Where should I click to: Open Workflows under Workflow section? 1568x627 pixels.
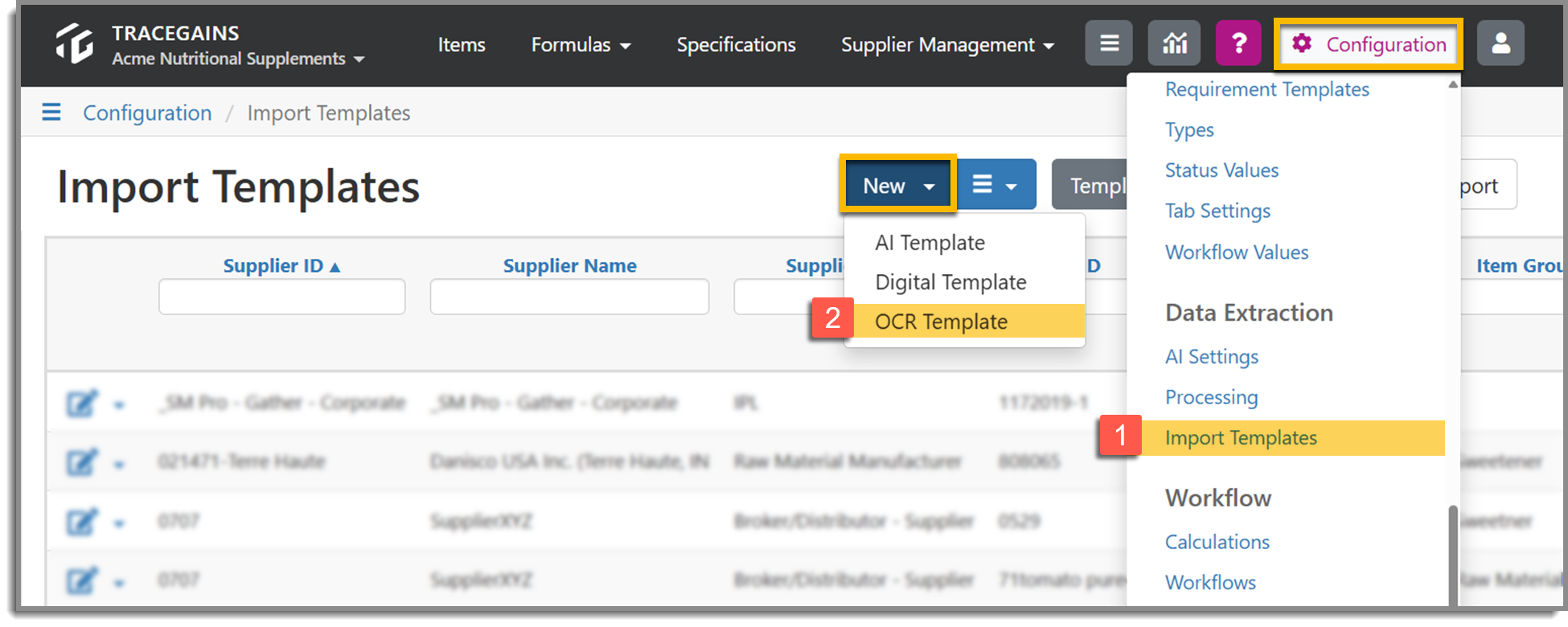tap(1210, 582)
